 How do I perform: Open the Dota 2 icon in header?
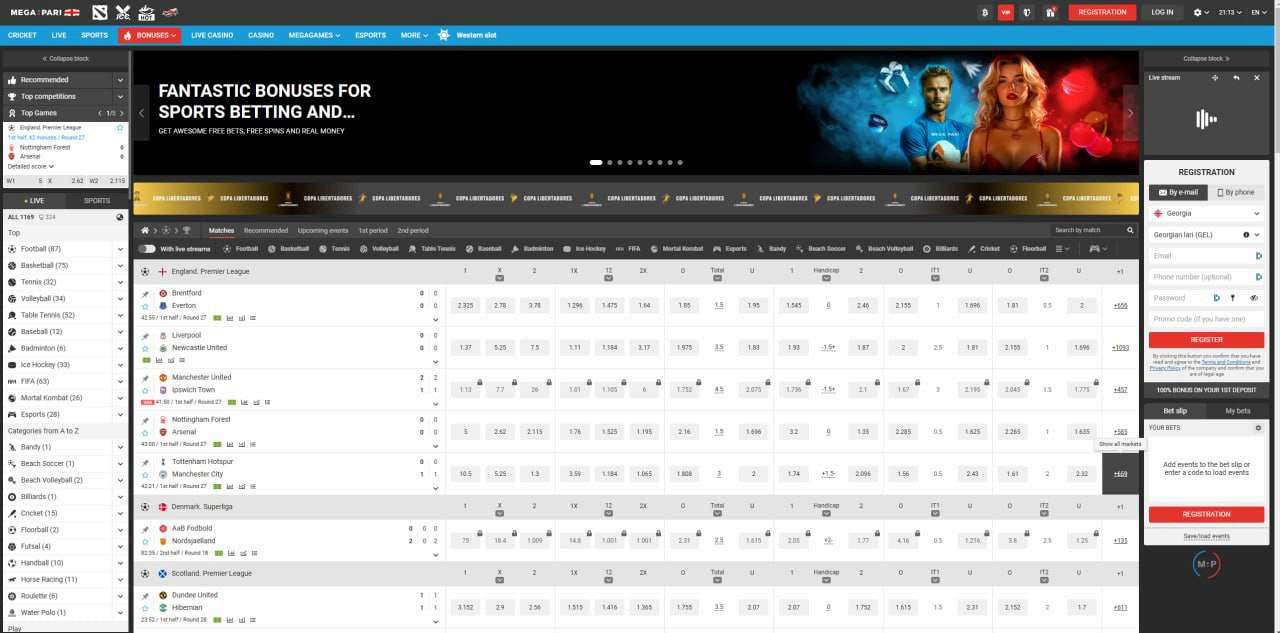click(x=99, y=12)
